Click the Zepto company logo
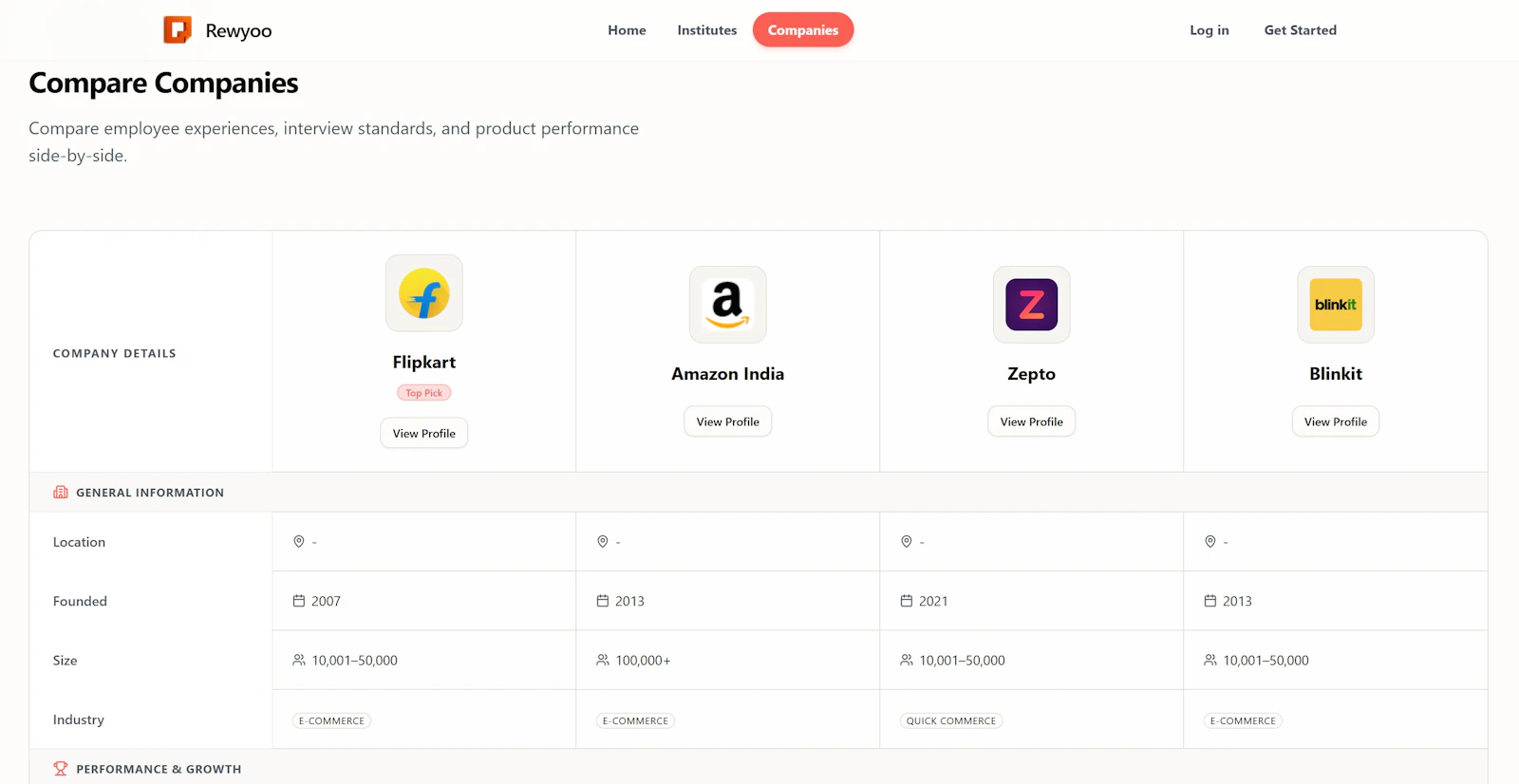 click(1032, 305)
